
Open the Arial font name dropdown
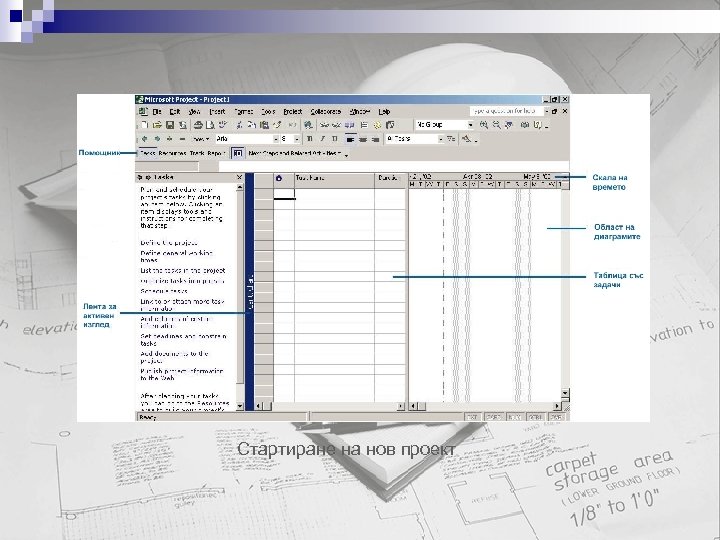(276, 139)
